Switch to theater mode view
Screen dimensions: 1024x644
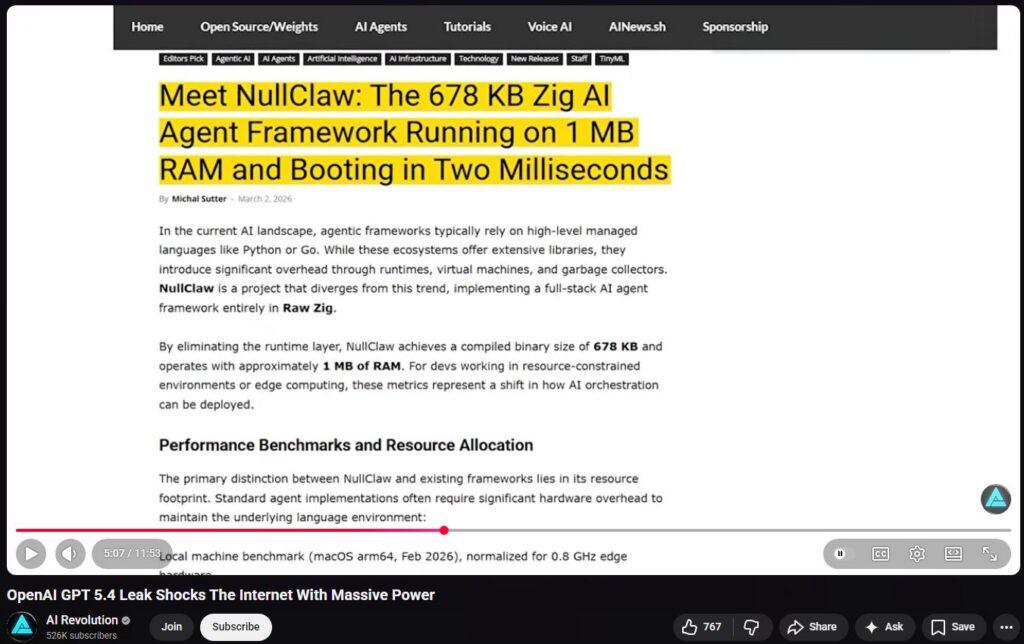pyautogui.click(x=953, y=553)
